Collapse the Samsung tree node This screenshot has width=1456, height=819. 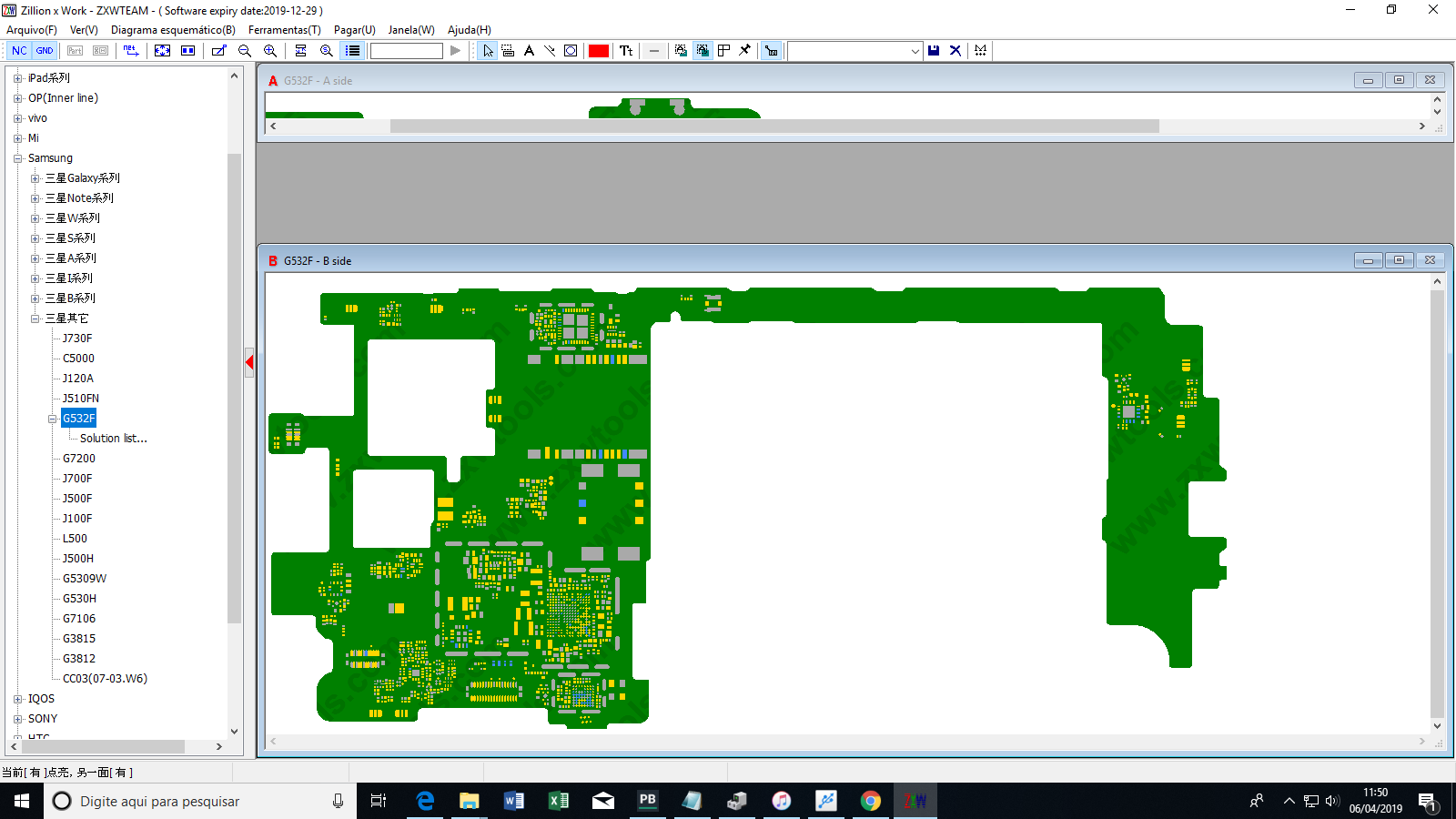pyautogui.click(x=17, y=158)
